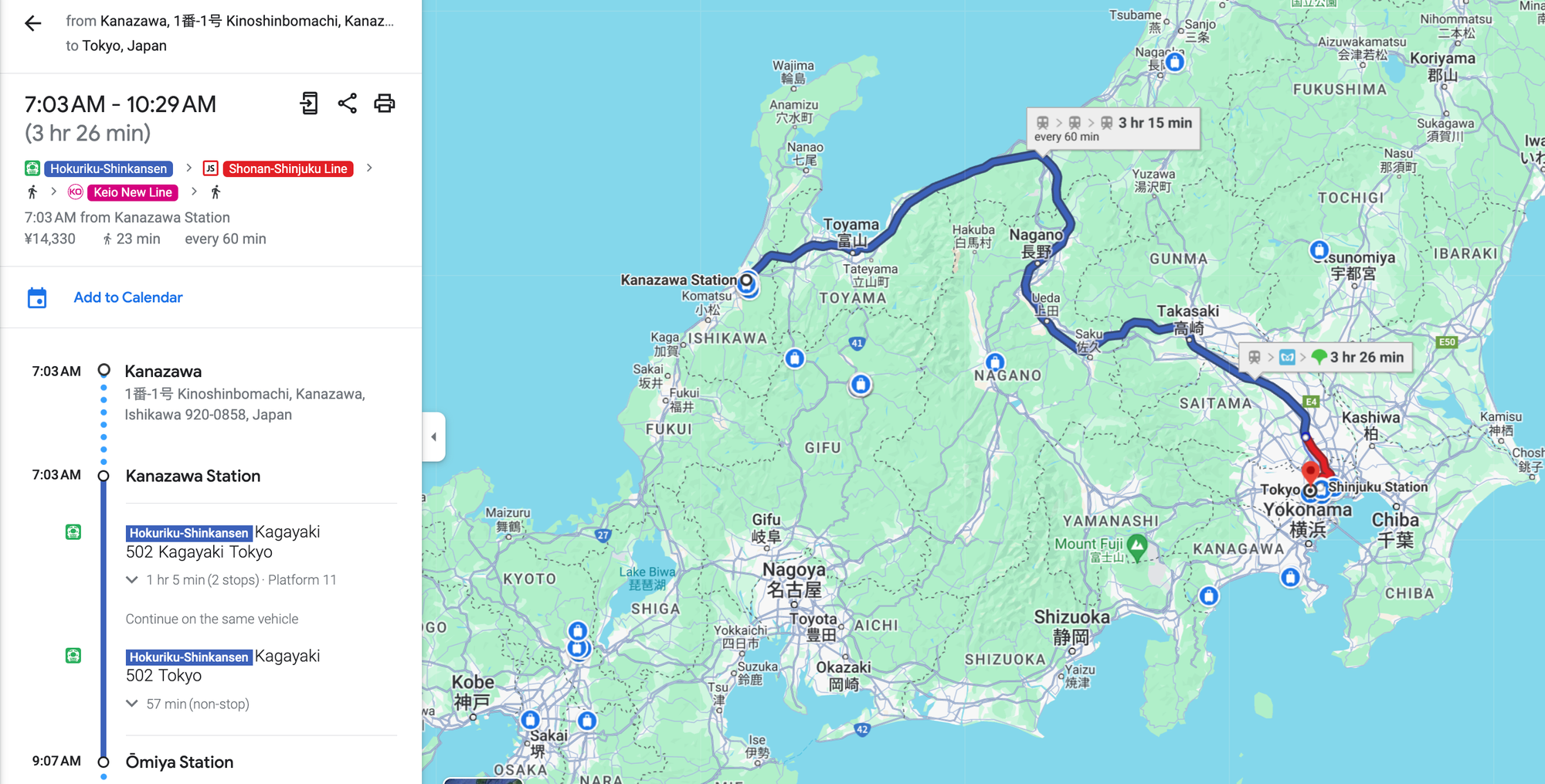Click the transit icon above the NAGANO label
Viewport: 1545px width, 784px height.
click(x=995, y=361)
